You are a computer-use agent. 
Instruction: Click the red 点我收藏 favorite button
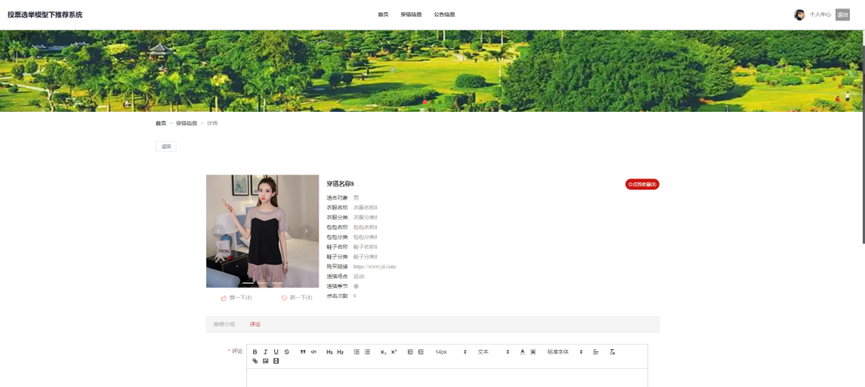[642, 184]
